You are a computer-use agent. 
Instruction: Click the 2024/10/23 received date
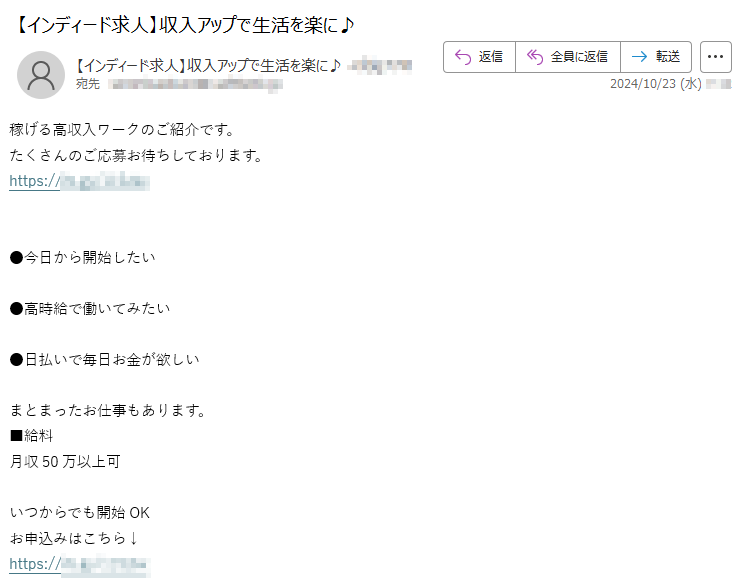[655, 84]
